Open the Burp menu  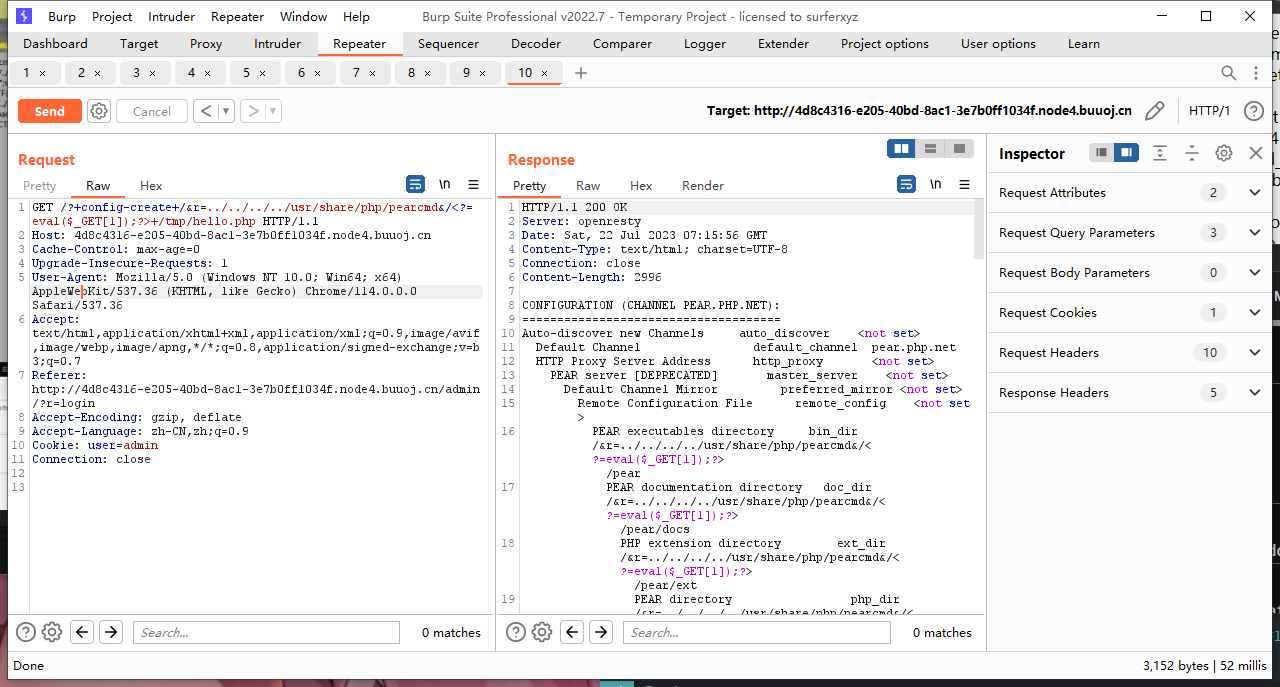(x=62, y=16)
